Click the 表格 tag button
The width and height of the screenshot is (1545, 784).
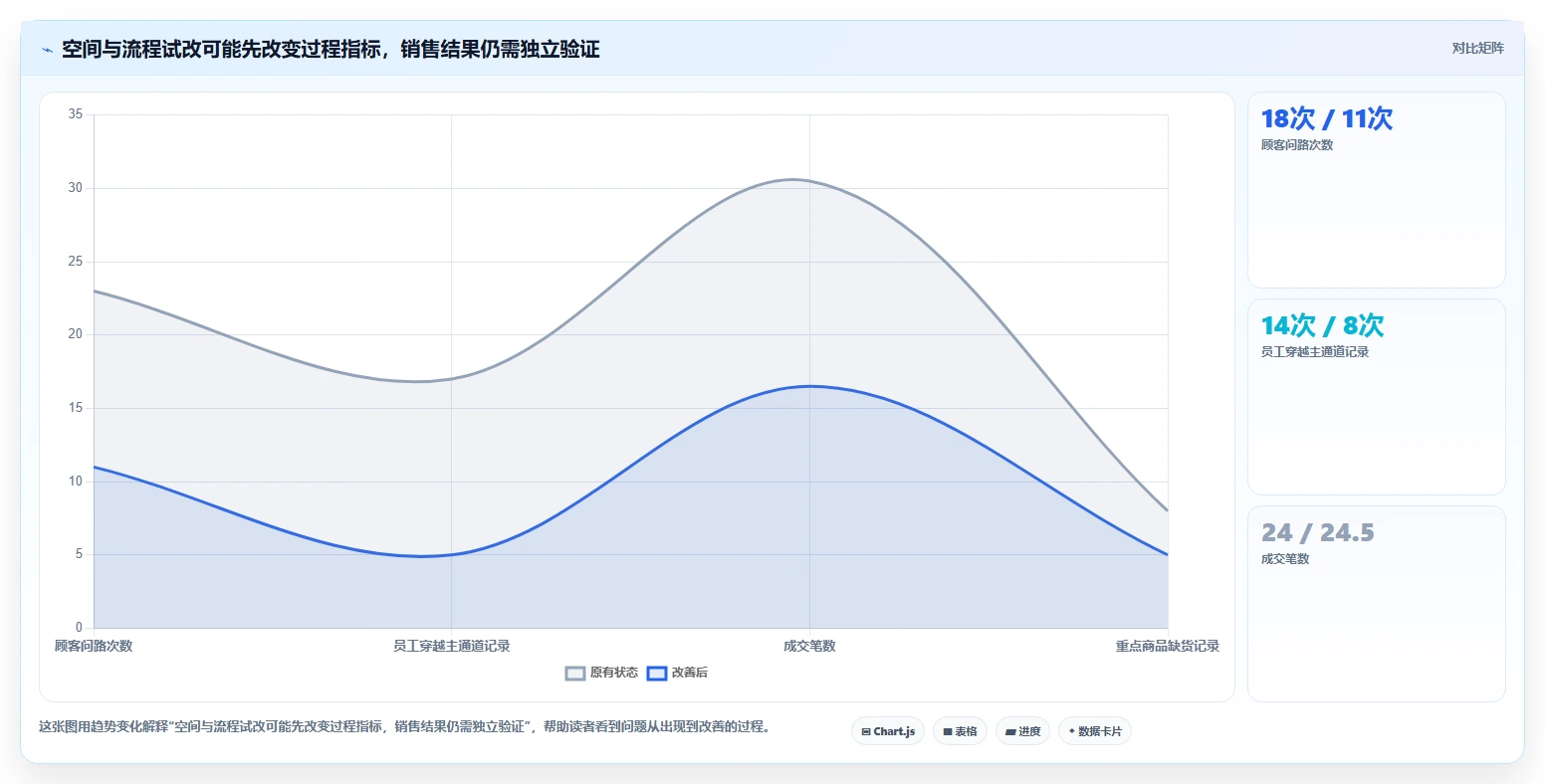(961, 731)
